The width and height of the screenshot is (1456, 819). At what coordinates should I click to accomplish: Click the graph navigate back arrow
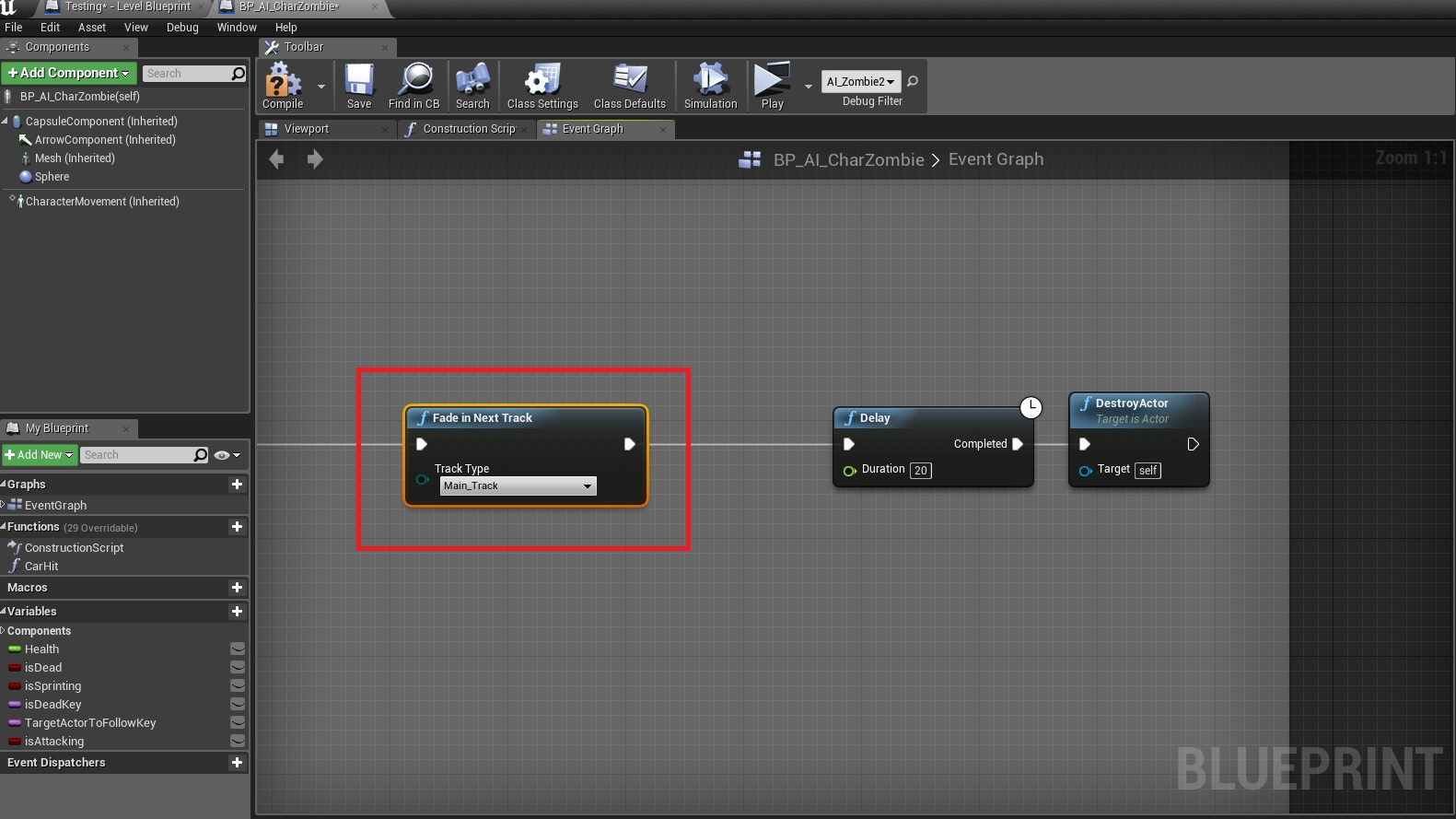coord(276,159)
